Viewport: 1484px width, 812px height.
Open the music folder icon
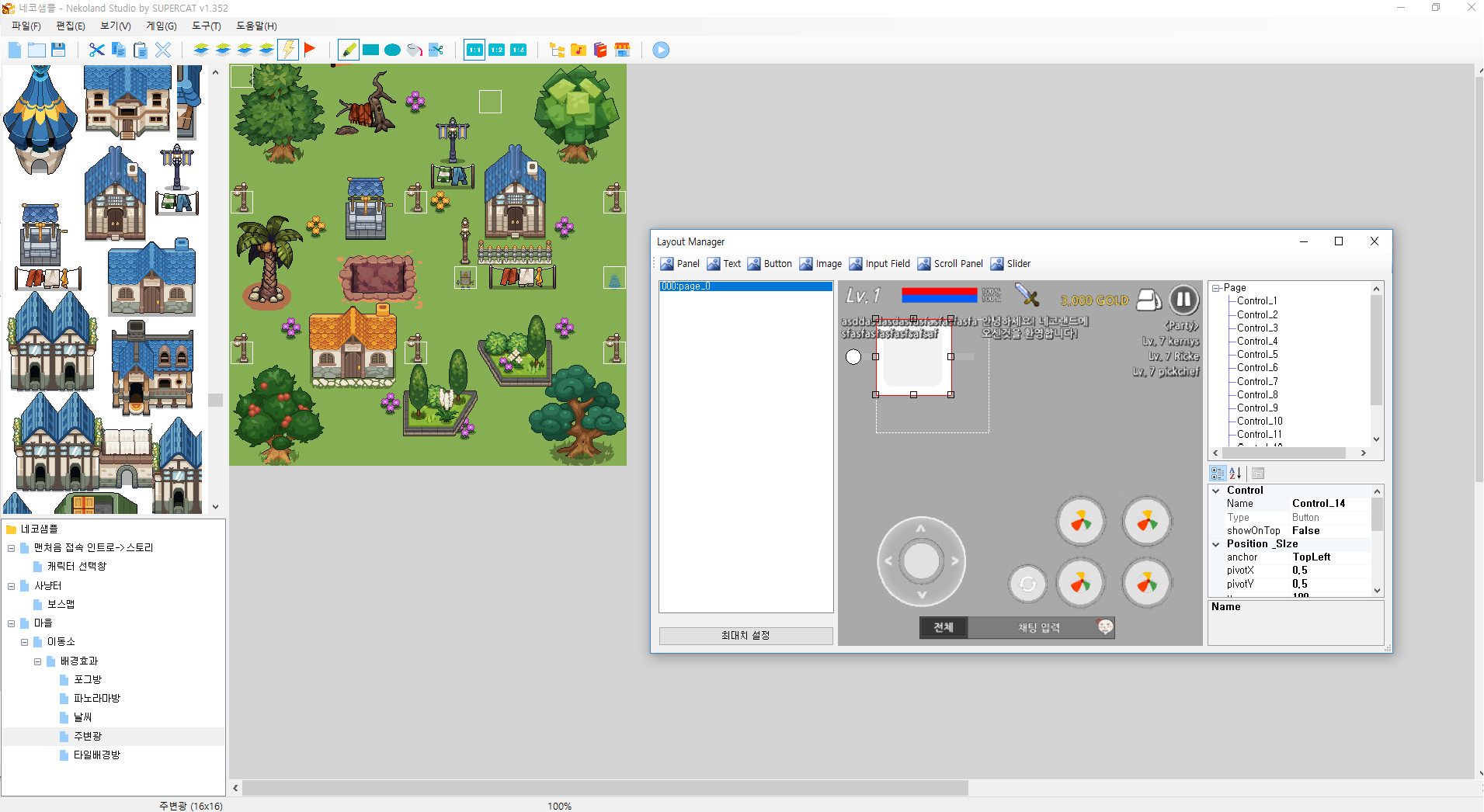(x=578, y=50)
